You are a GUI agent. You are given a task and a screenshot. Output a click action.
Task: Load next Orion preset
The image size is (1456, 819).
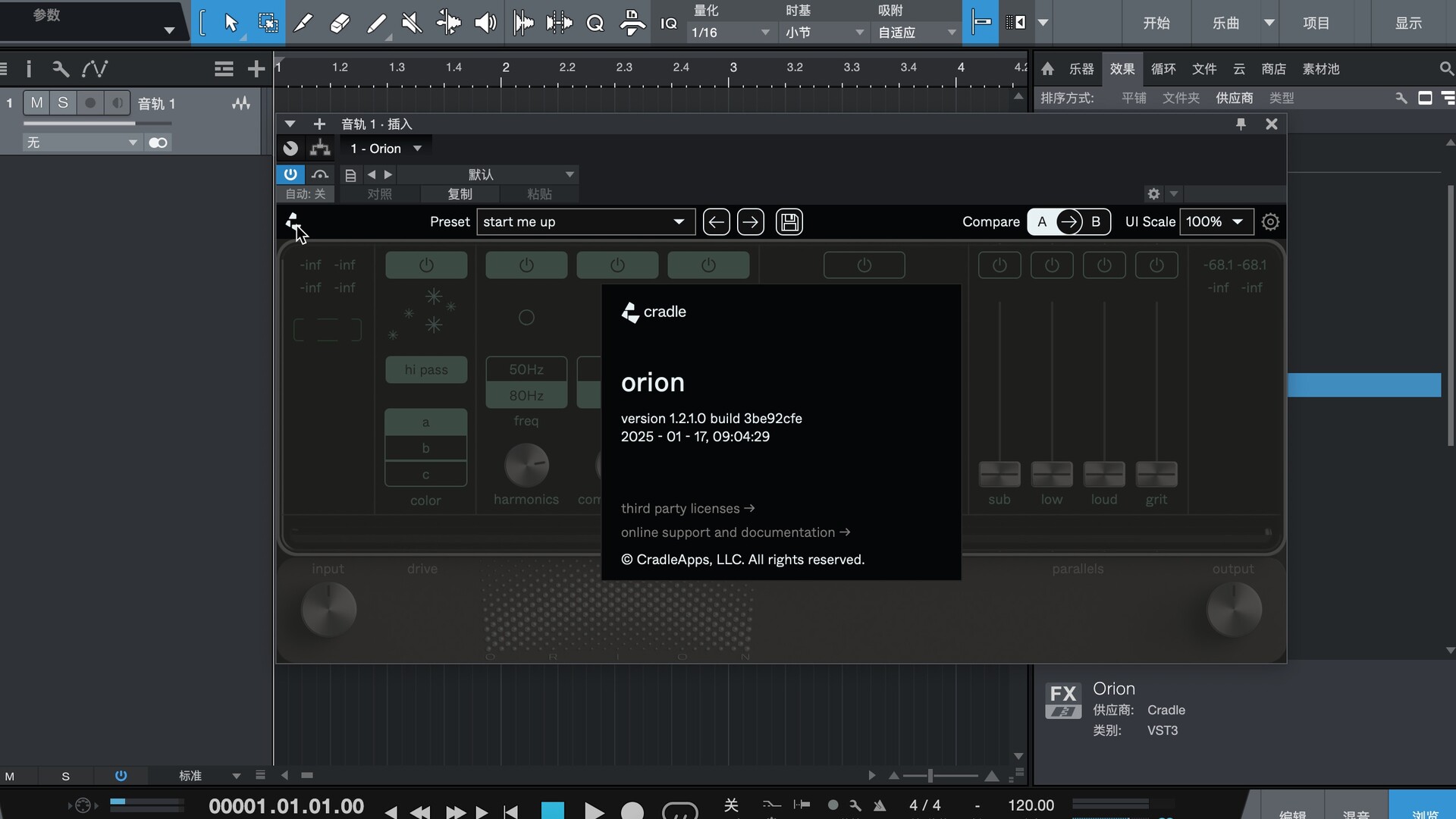[751, 221]
